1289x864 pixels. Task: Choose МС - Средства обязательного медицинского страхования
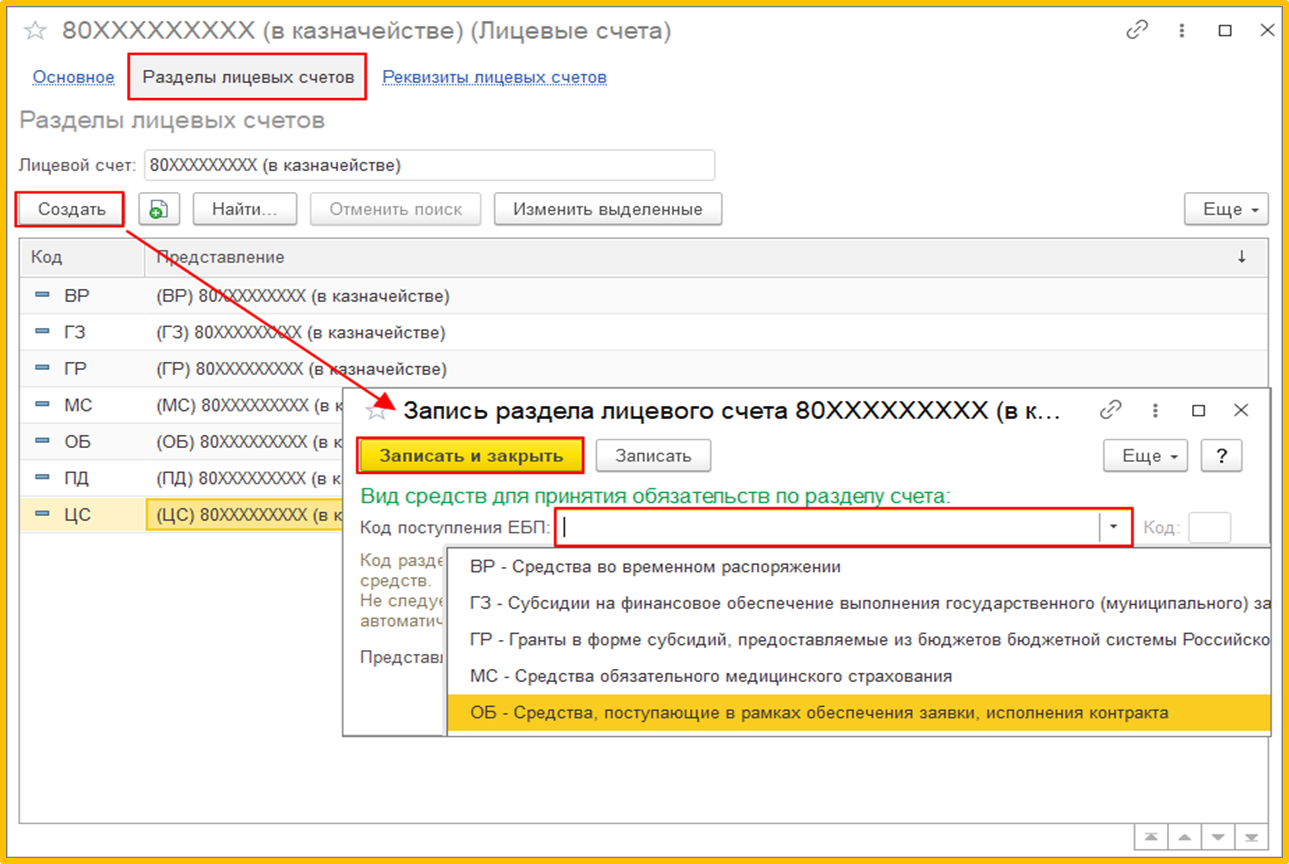pos(859,677)
